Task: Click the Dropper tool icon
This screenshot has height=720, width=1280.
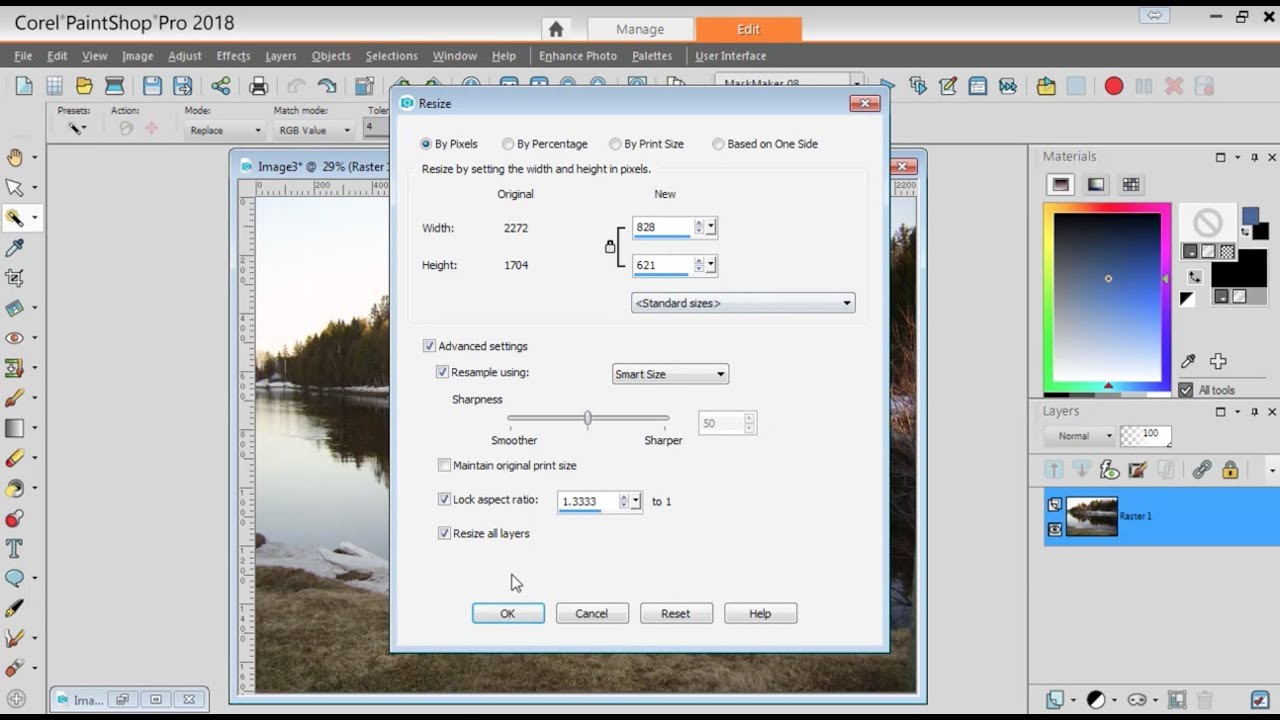Action: (x=15, y=248)
